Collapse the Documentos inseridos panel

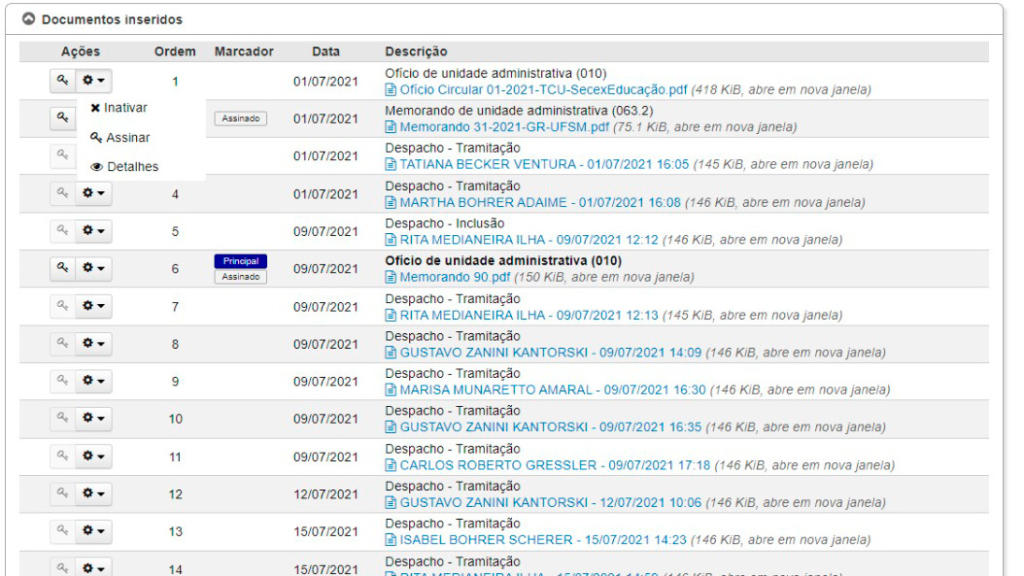28,19
